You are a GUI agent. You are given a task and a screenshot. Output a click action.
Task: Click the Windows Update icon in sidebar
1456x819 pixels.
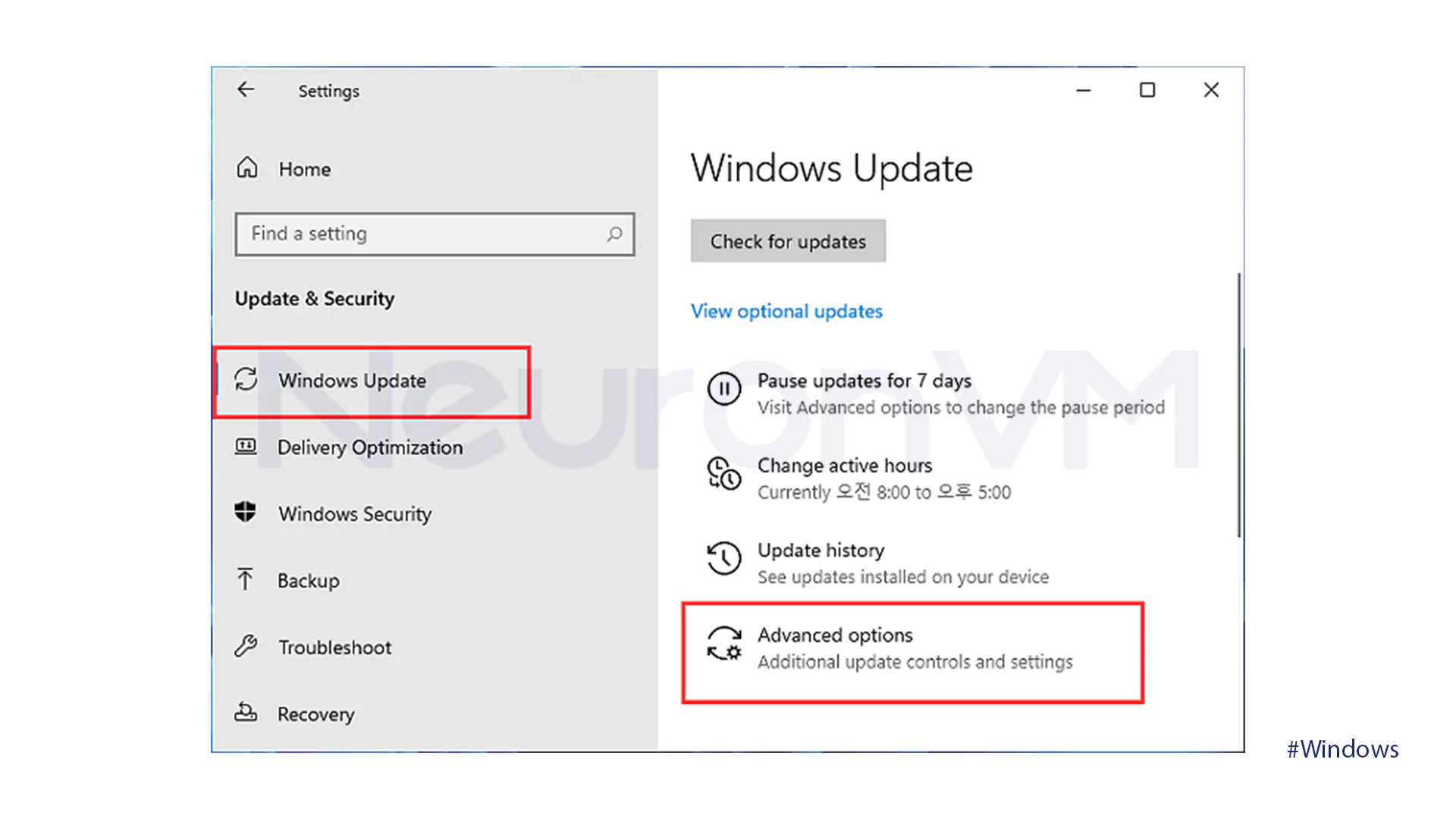click(x=246, y=380)
